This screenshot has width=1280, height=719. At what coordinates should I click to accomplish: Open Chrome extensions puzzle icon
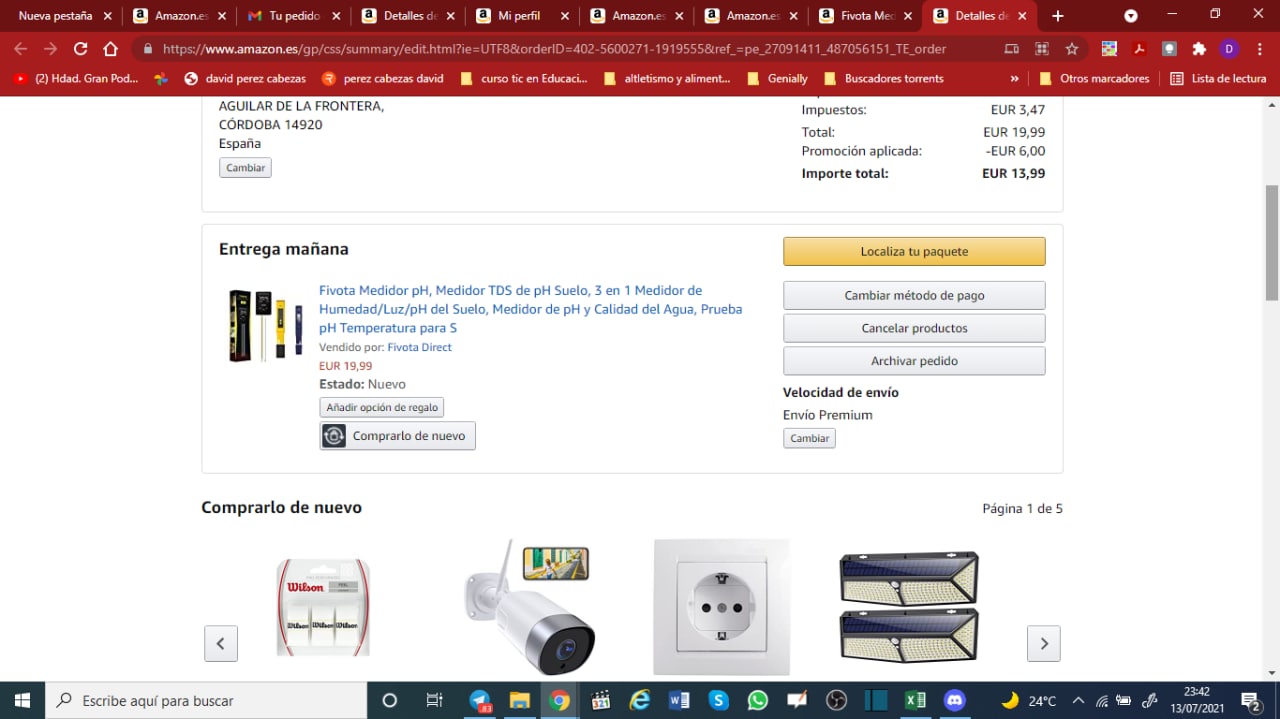pos(1199,49)
